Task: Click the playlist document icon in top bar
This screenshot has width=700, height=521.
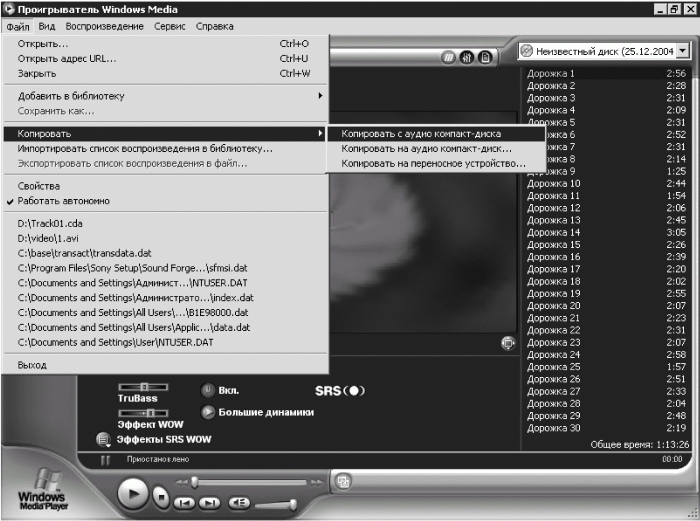Action: 484,57
